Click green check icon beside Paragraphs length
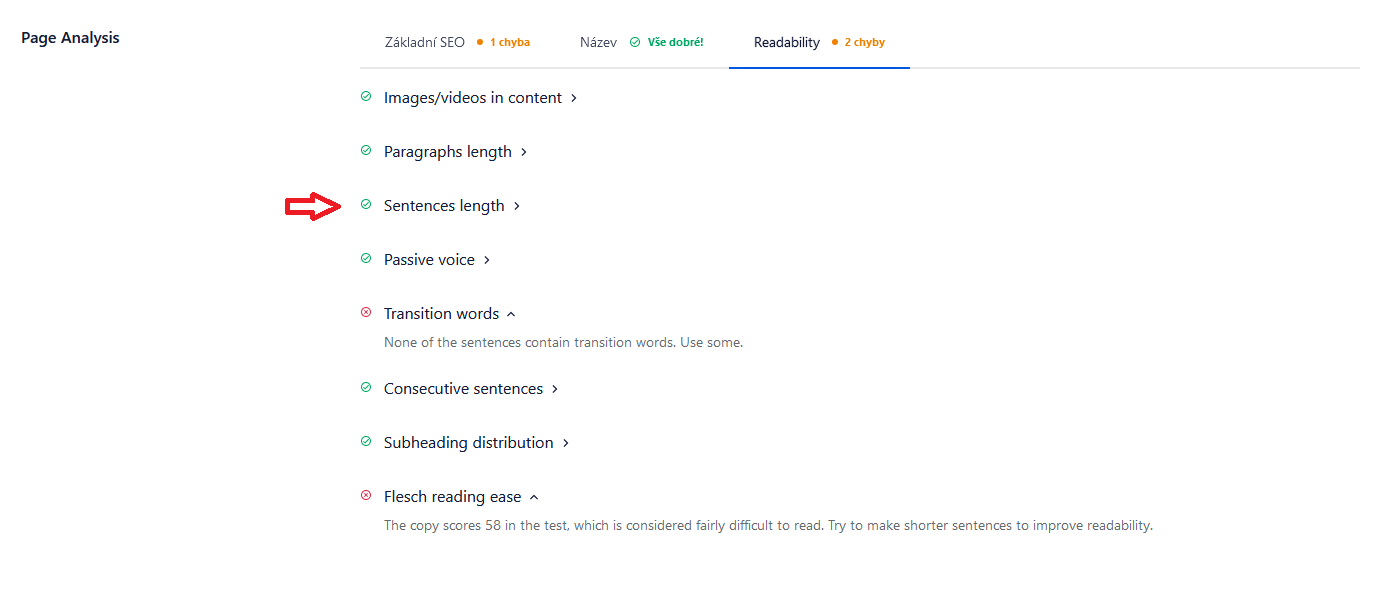The width and height of the screenshot is (1381, 594). point(365,151)
